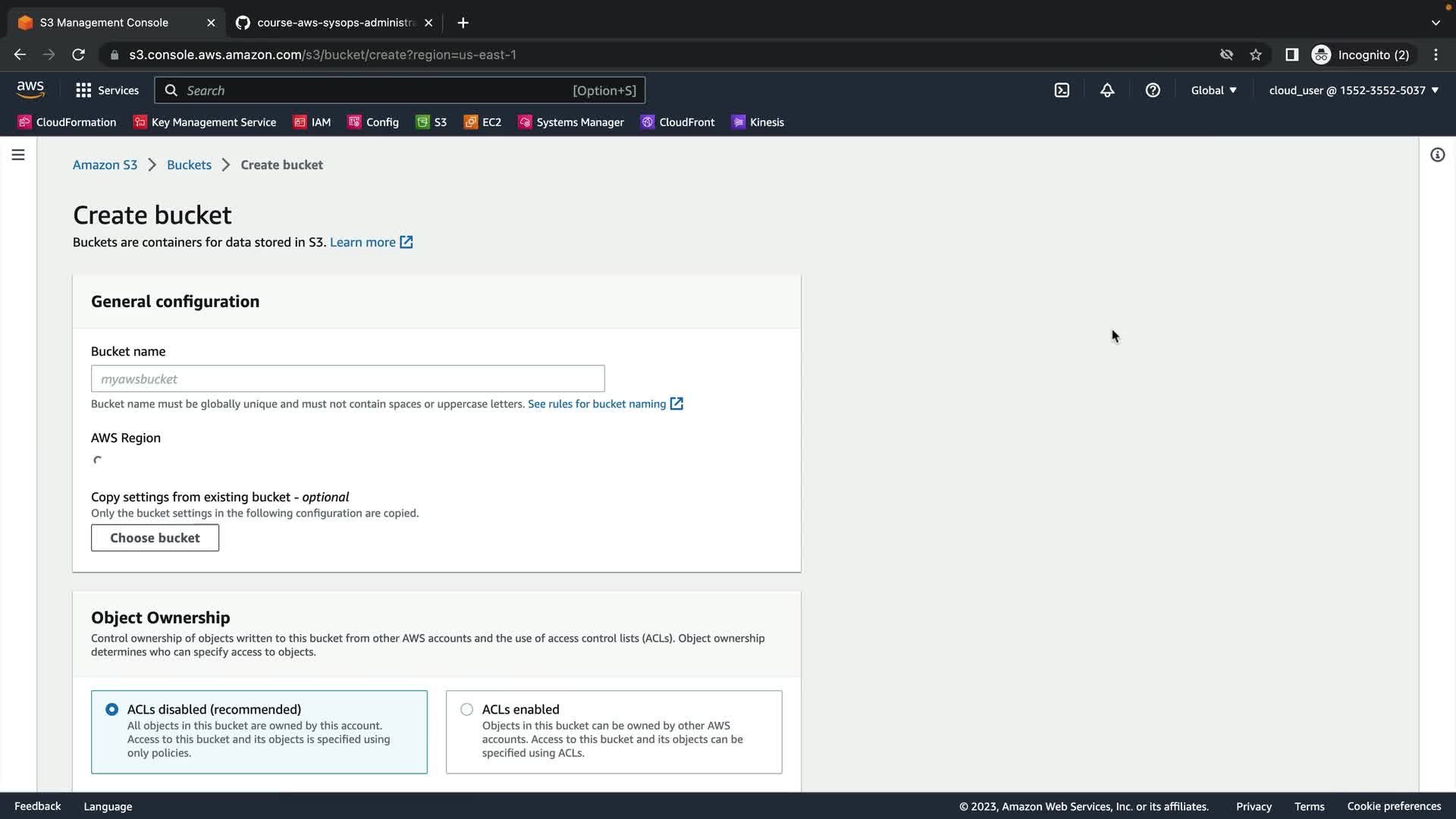Select the ACLs enabled radio option

click(x=466, y=709)
